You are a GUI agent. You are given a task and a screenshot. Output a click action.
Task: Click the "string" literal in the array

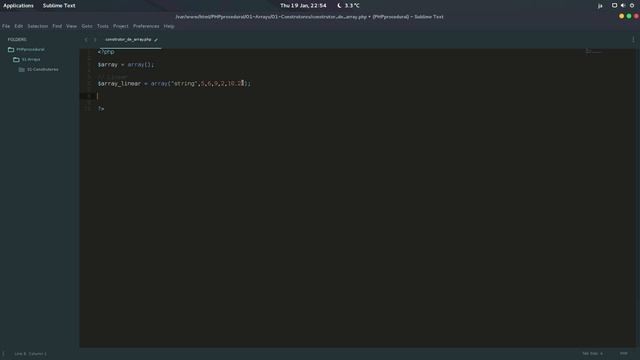tap(184, 83)
